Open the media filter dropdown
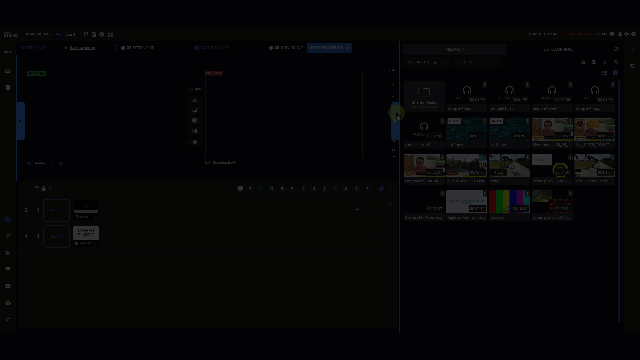640x360 pixels. click(428, 62)
